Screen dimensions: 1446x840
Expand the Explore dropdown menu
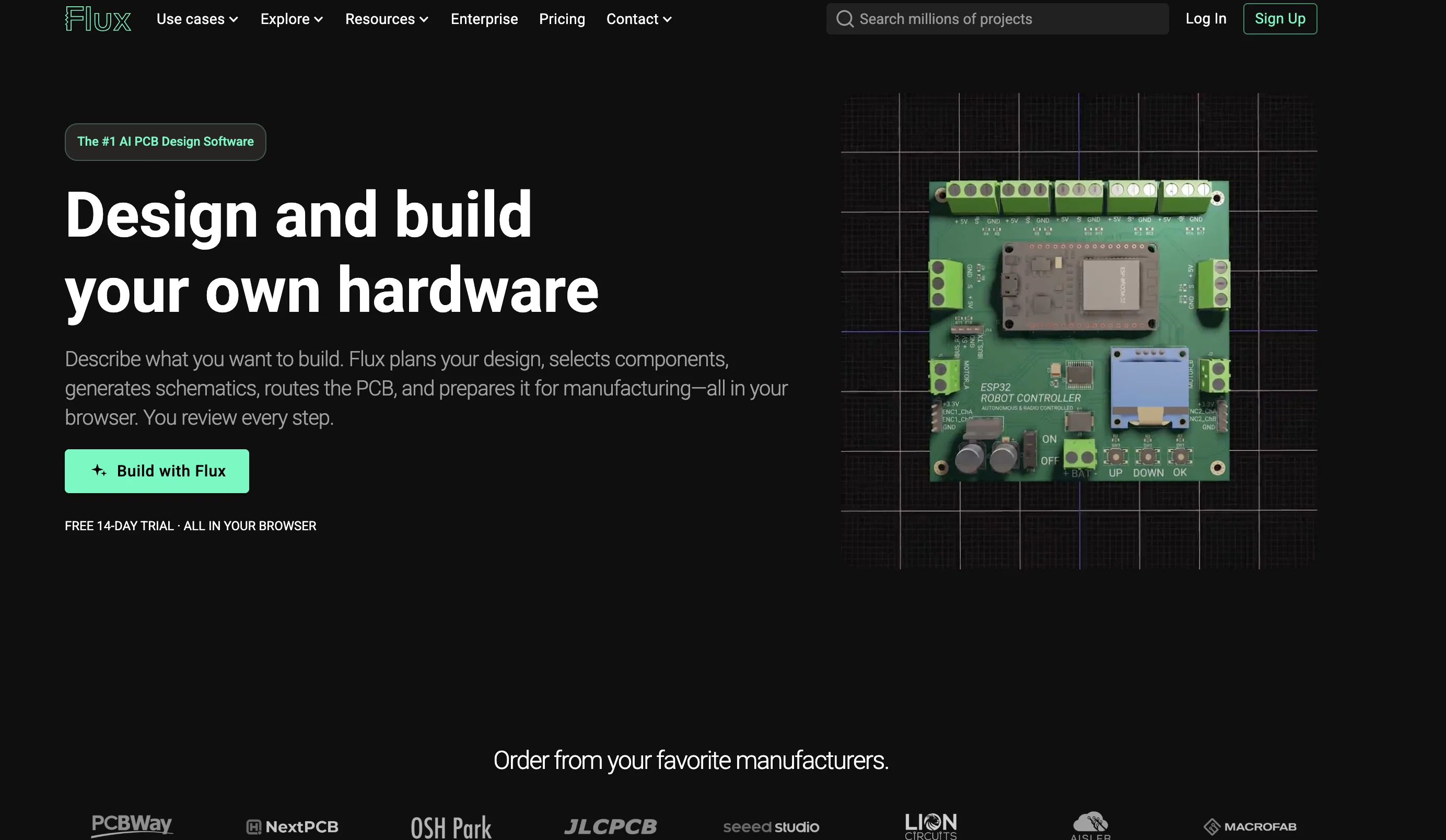(x=291, y=19)
